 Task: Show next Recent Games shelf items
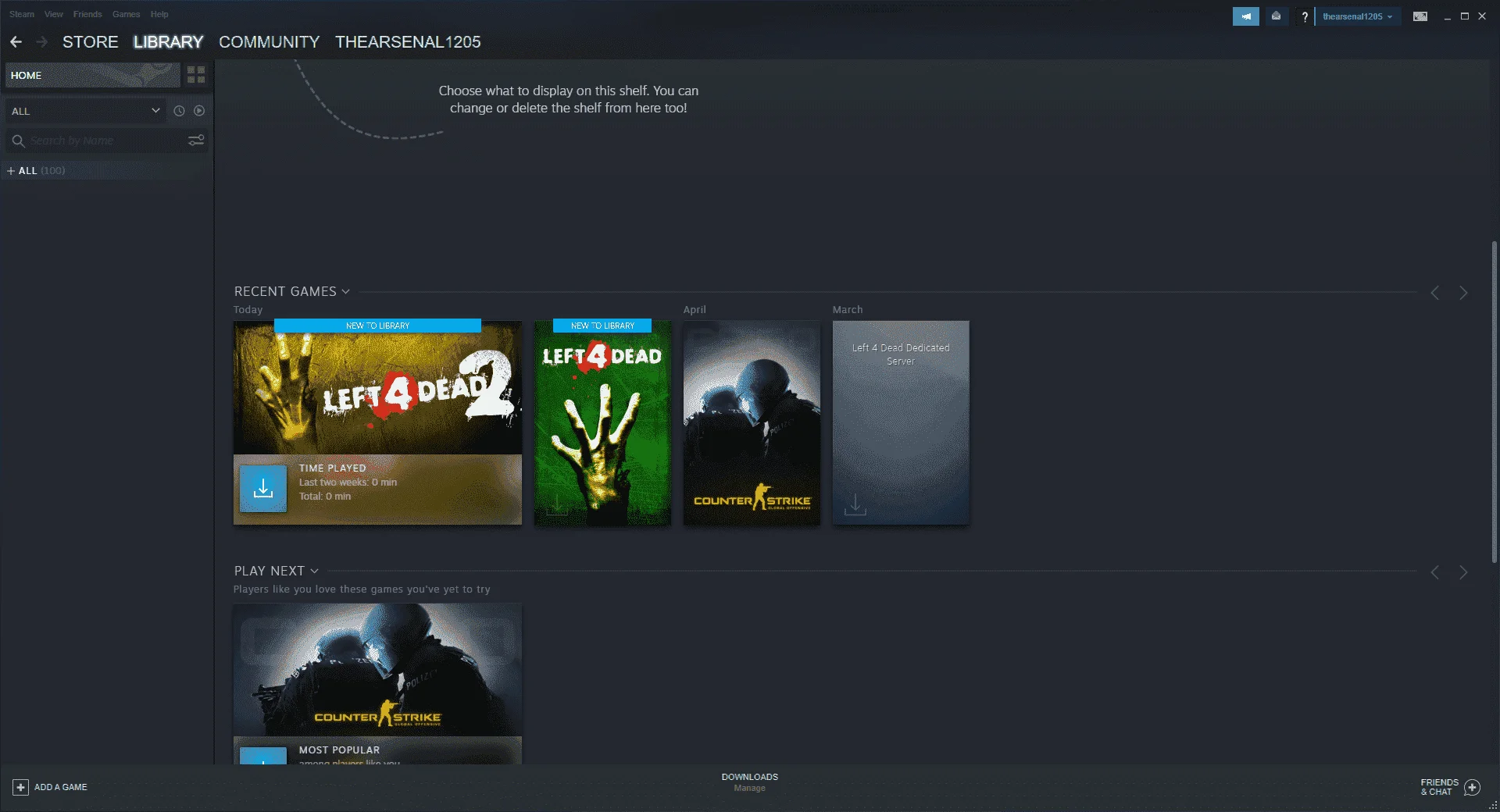(1463, 293)
